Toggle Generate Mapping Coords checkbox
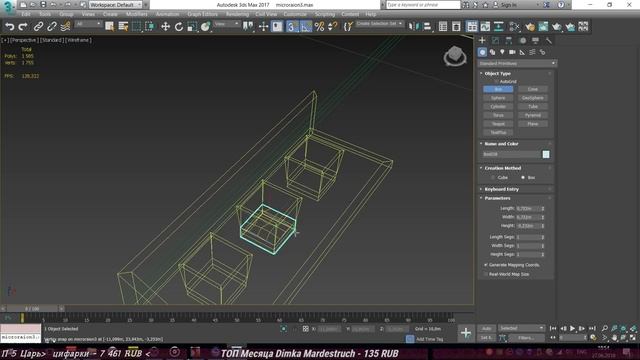Screen dimensions: 640x360 click(x=486, y=265)
